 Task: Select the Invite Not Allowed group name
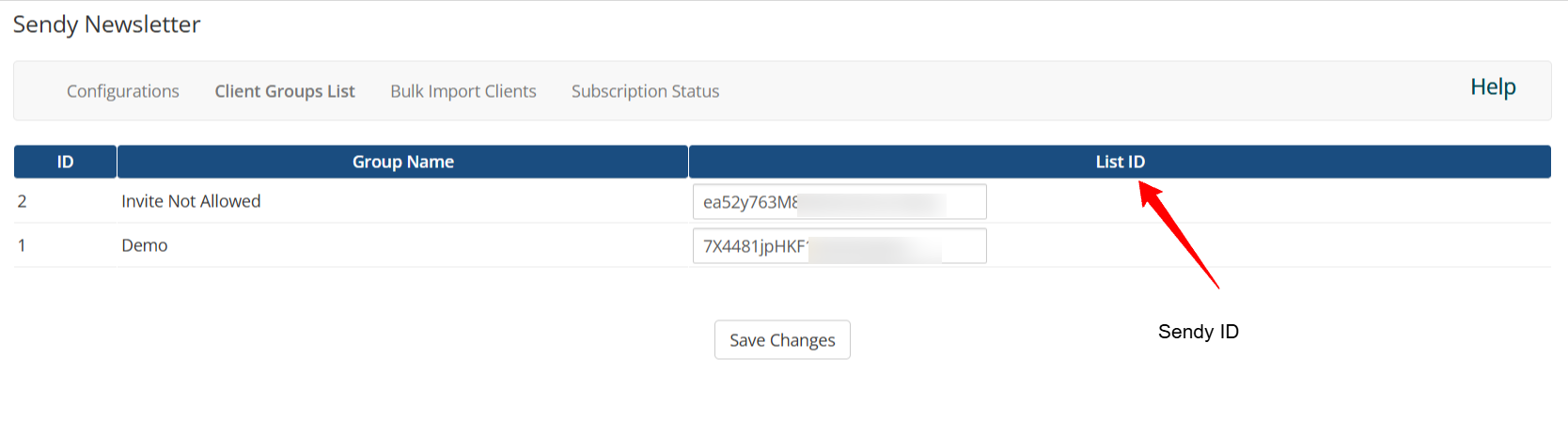pyautogui.click(x=191, y=201)
